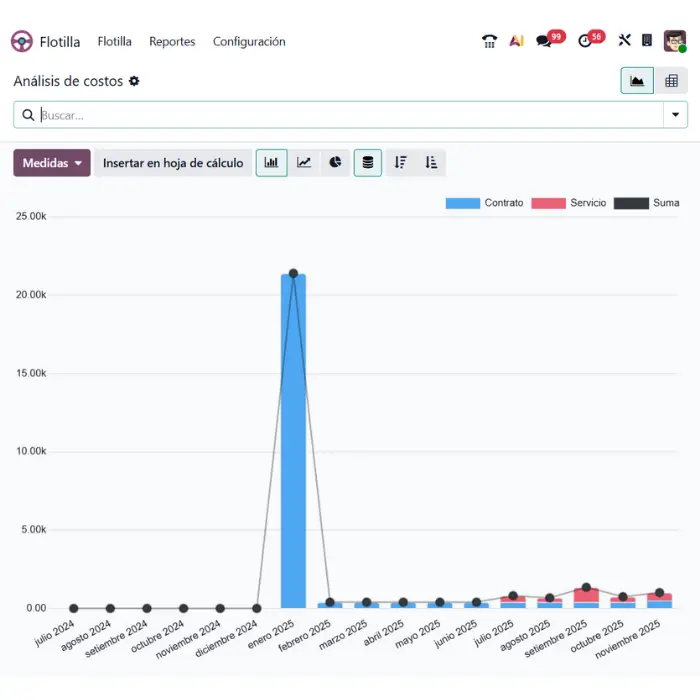700x700 pixels.
Task: Expand the search options dropdown arrow
Action: coord(675,115)
